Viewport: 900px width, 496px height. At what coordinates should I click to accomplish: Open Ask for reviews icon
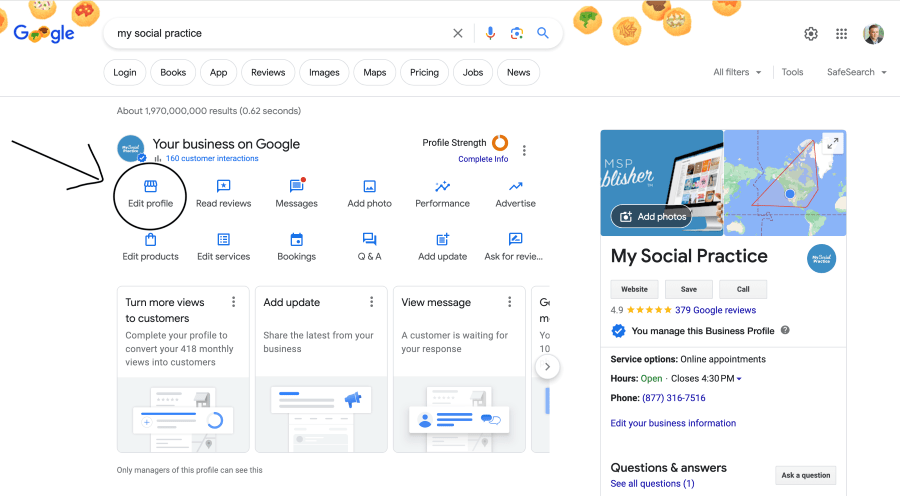[515, 239]
